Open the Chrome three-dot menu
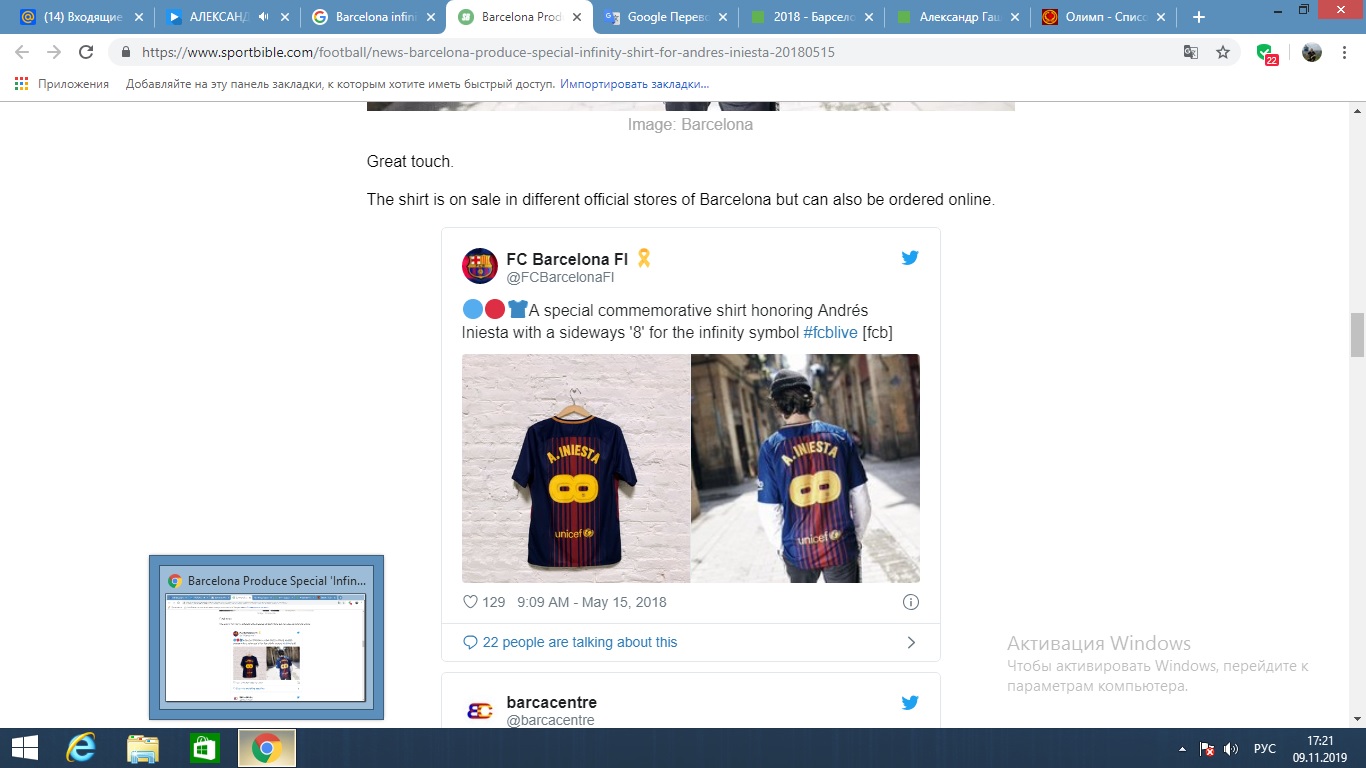Image resolution: width=1366 pixels, height=768 pixels. [x=1345, y=53]
